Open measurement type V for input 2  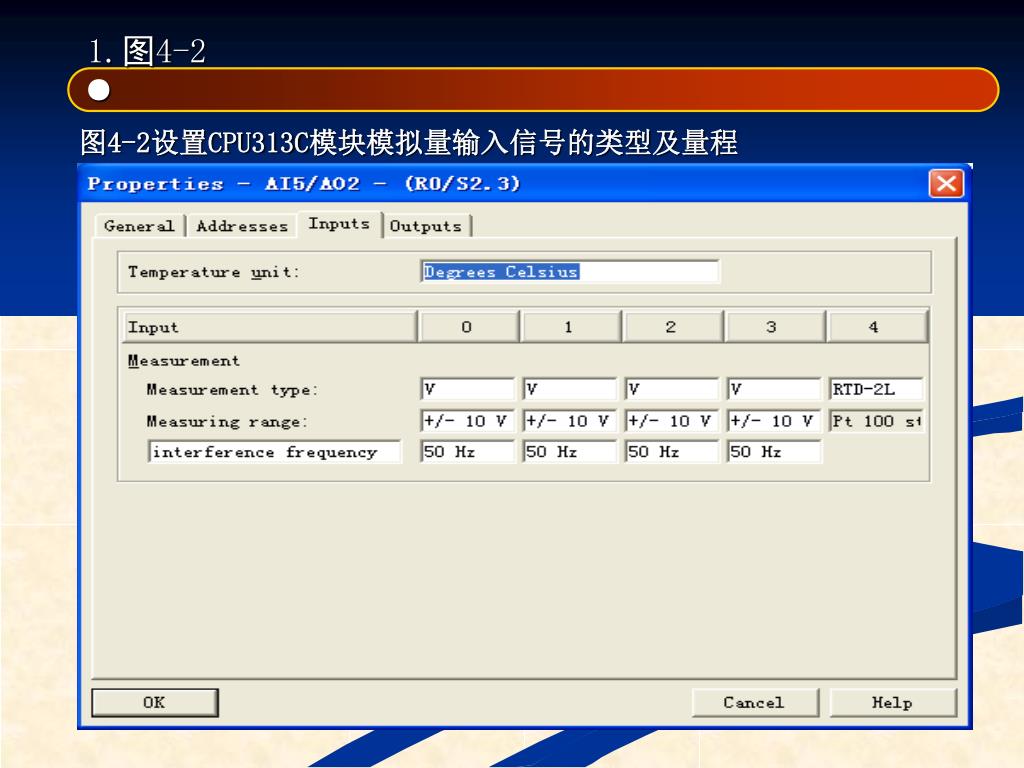click(x=671, y=389)
